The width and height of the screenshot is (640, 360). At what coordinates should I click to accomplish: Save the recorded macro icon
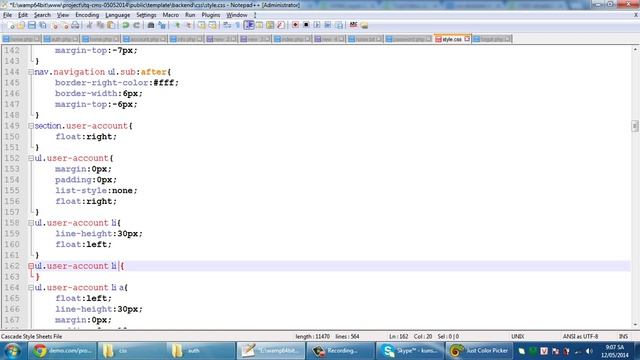(x=339, y=25)
